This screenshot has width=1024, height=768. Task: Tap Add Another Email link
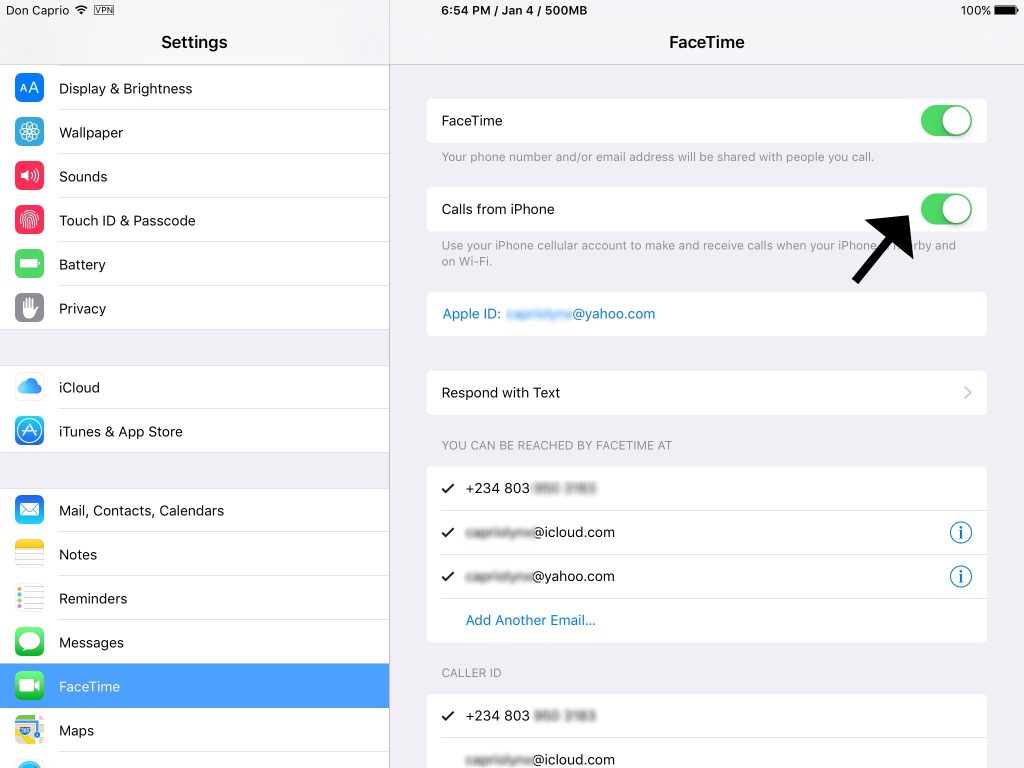530,620
